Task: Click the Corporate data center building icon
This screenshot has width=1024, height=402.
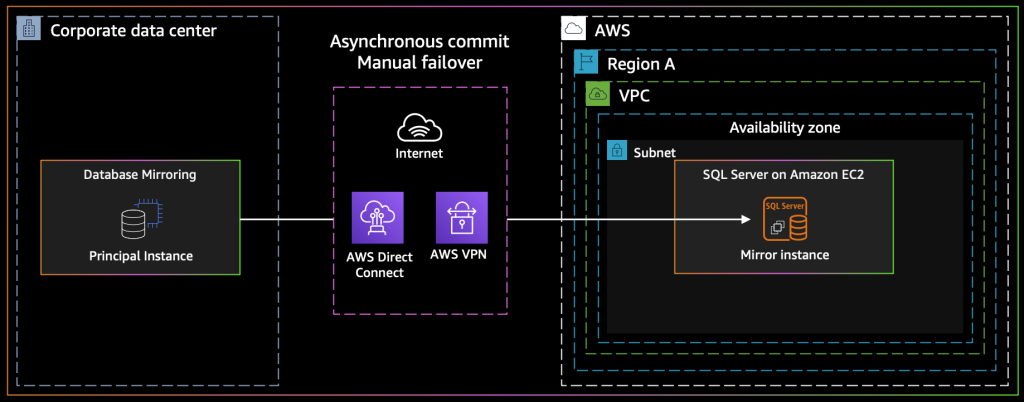Action: (29, 29)
